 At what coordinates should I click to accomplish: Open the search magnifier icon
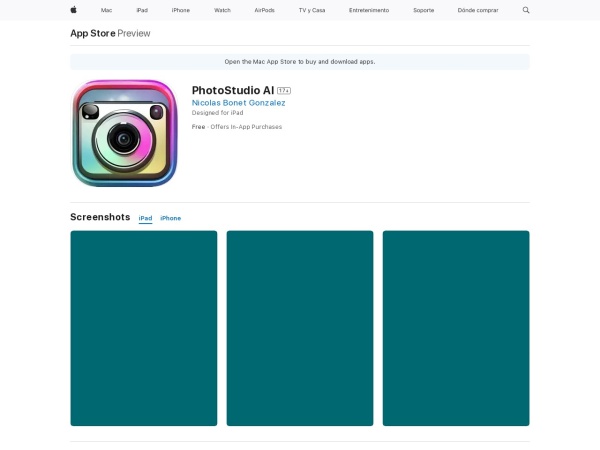coord(526,10)
